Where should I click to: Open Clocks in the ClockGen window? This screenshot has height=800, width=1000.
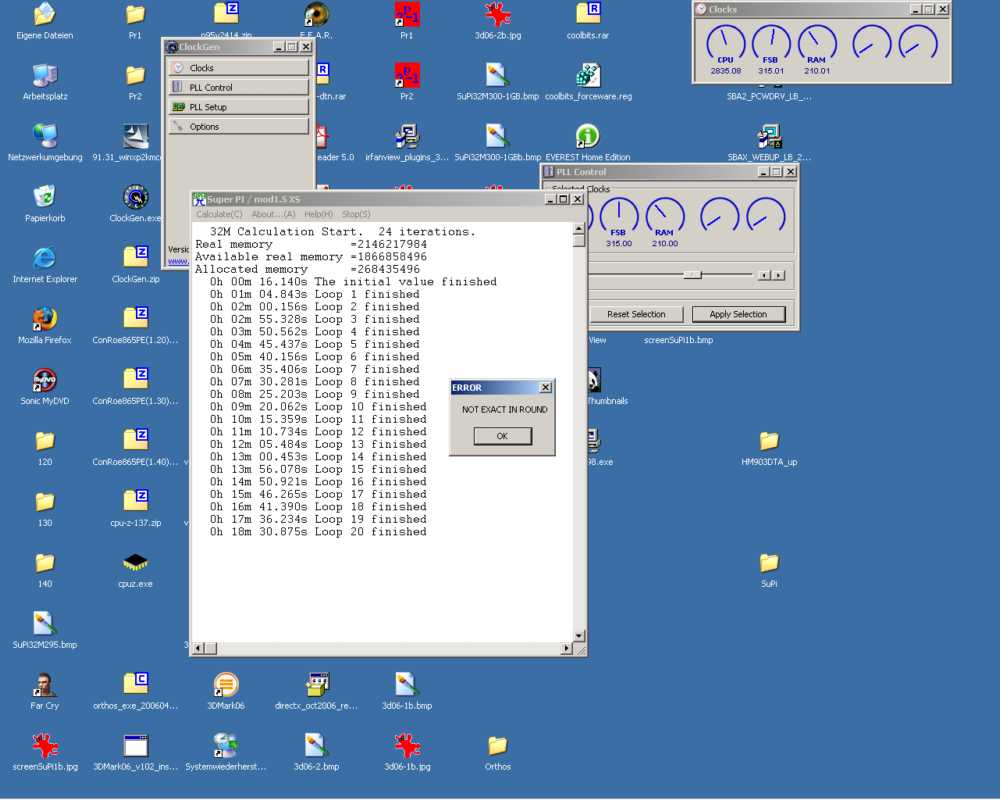coord(238,68)
